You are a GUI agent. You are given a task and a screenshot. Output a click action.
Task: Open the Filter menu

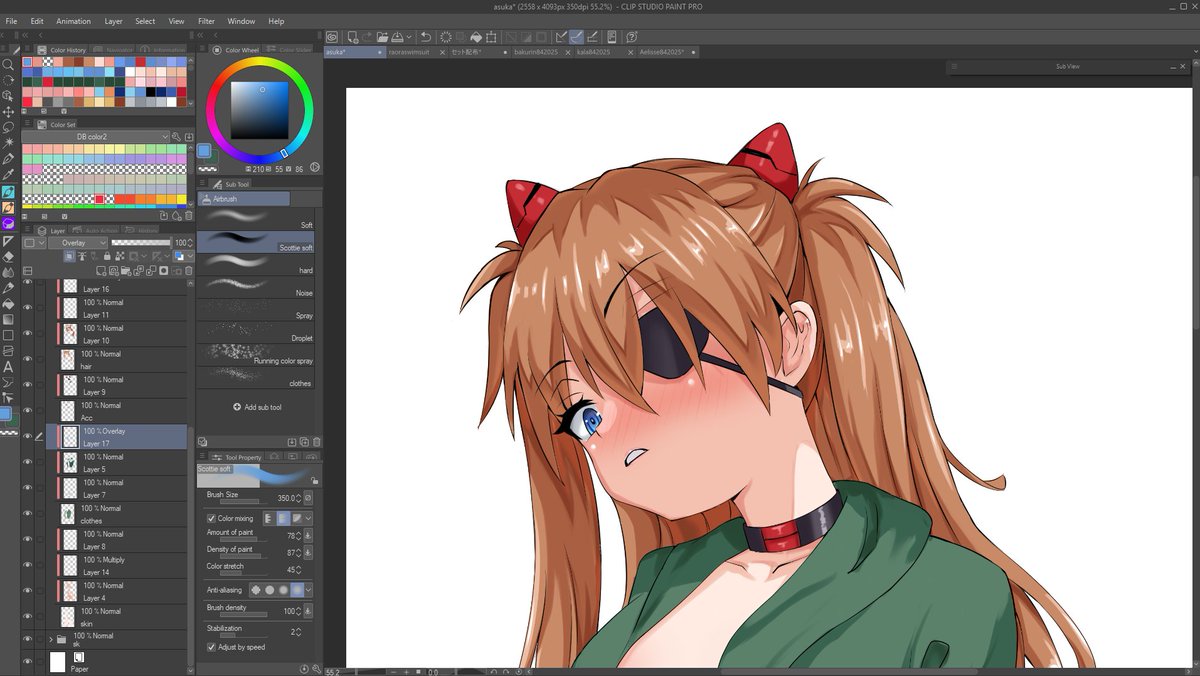point(206,21)
